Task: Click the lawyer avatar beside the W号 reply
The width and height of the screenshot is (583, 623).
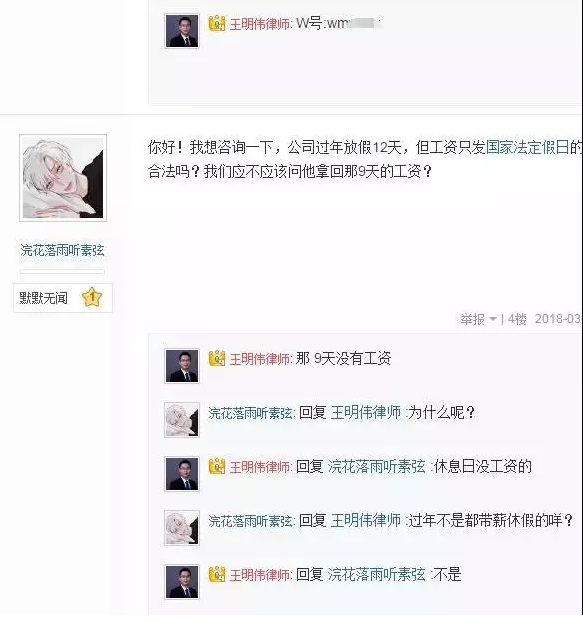Action: pos(182,31)
